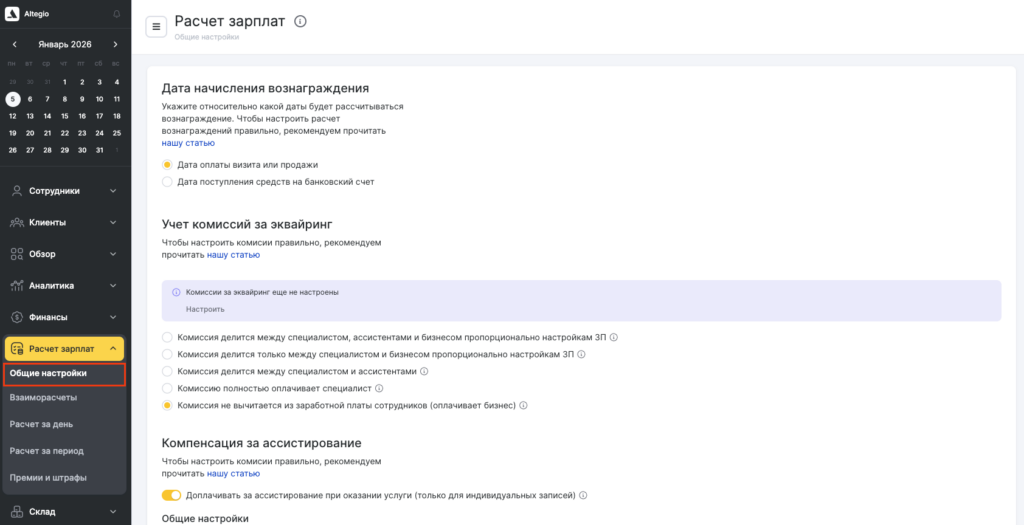Viewport: 1024px width, 525px height.
Task: Toggle Доплачивать за ассистирование switch
Action: click(x=171, y=495)
